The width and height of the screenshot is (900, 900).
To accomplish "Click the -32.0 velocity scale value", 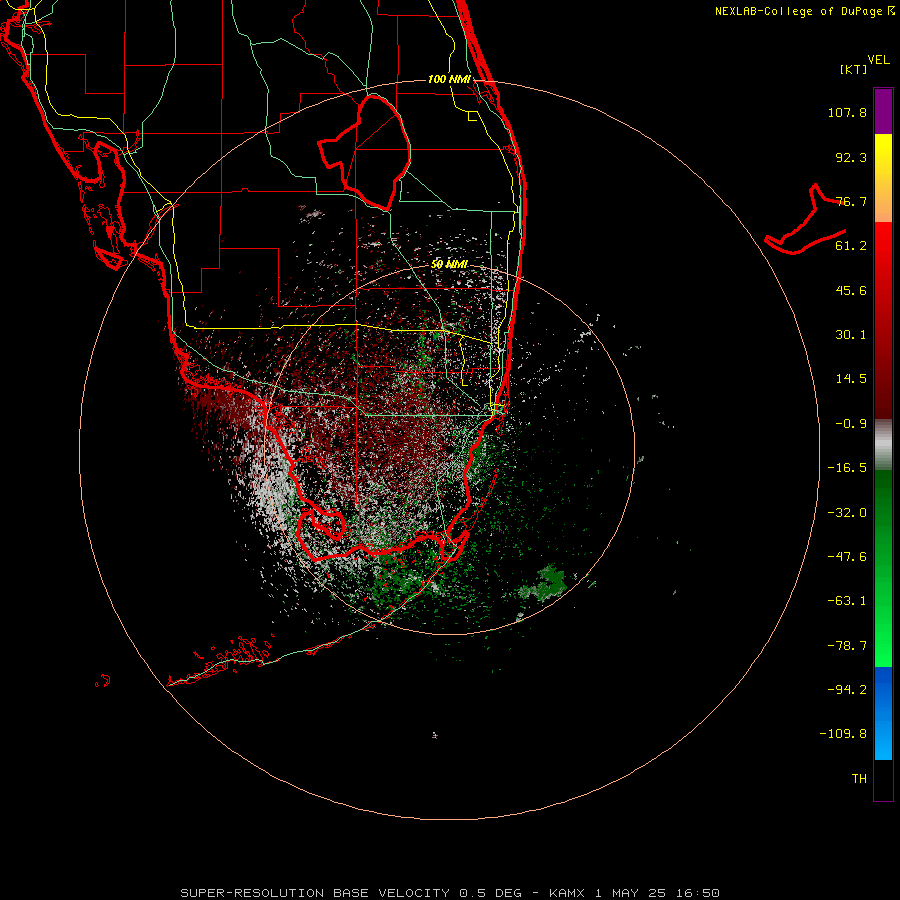I will tap(847, 513).
